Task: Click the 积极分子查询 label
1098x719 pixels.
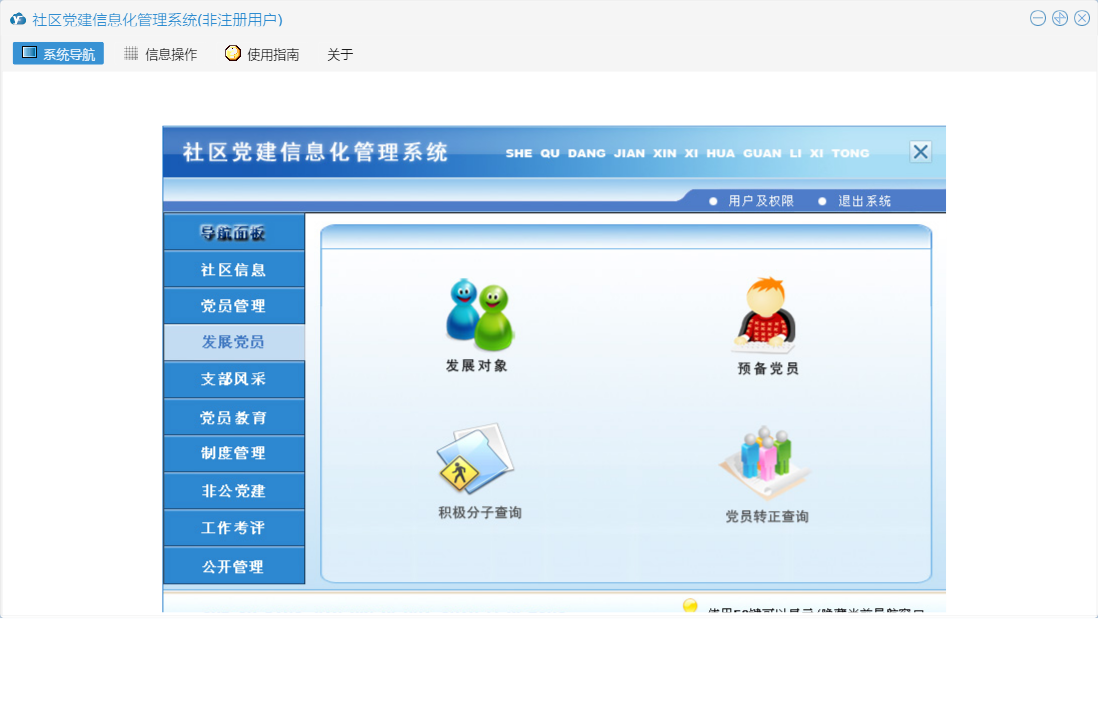Action: (480, 512)
